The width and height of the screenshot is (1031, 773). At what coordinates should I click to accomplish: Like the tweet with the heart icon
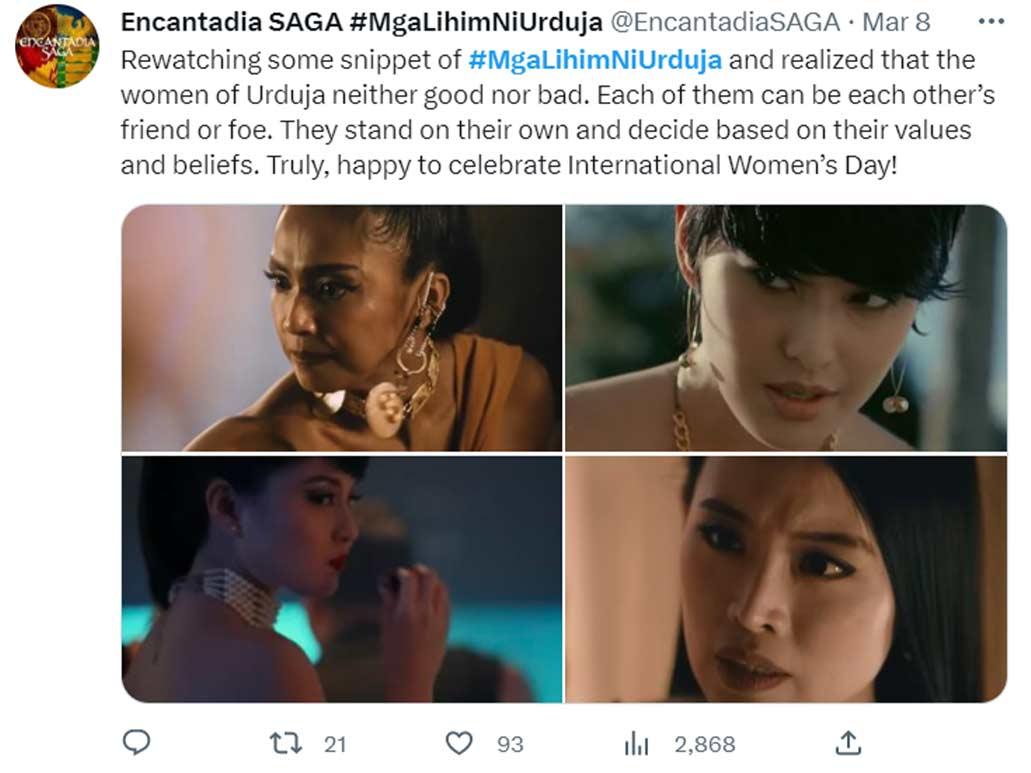458,743
